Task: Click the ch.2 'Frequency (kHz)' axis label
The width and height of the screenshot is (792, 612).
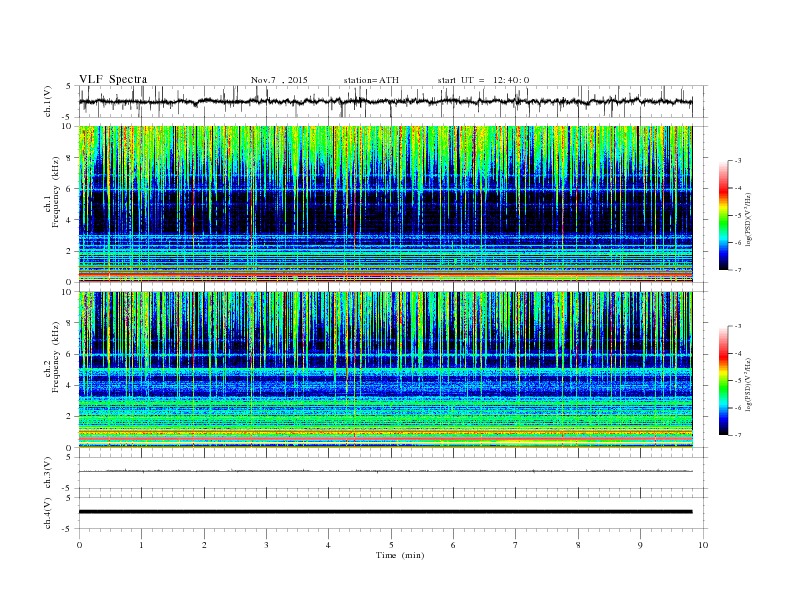Action: point(56,357)
